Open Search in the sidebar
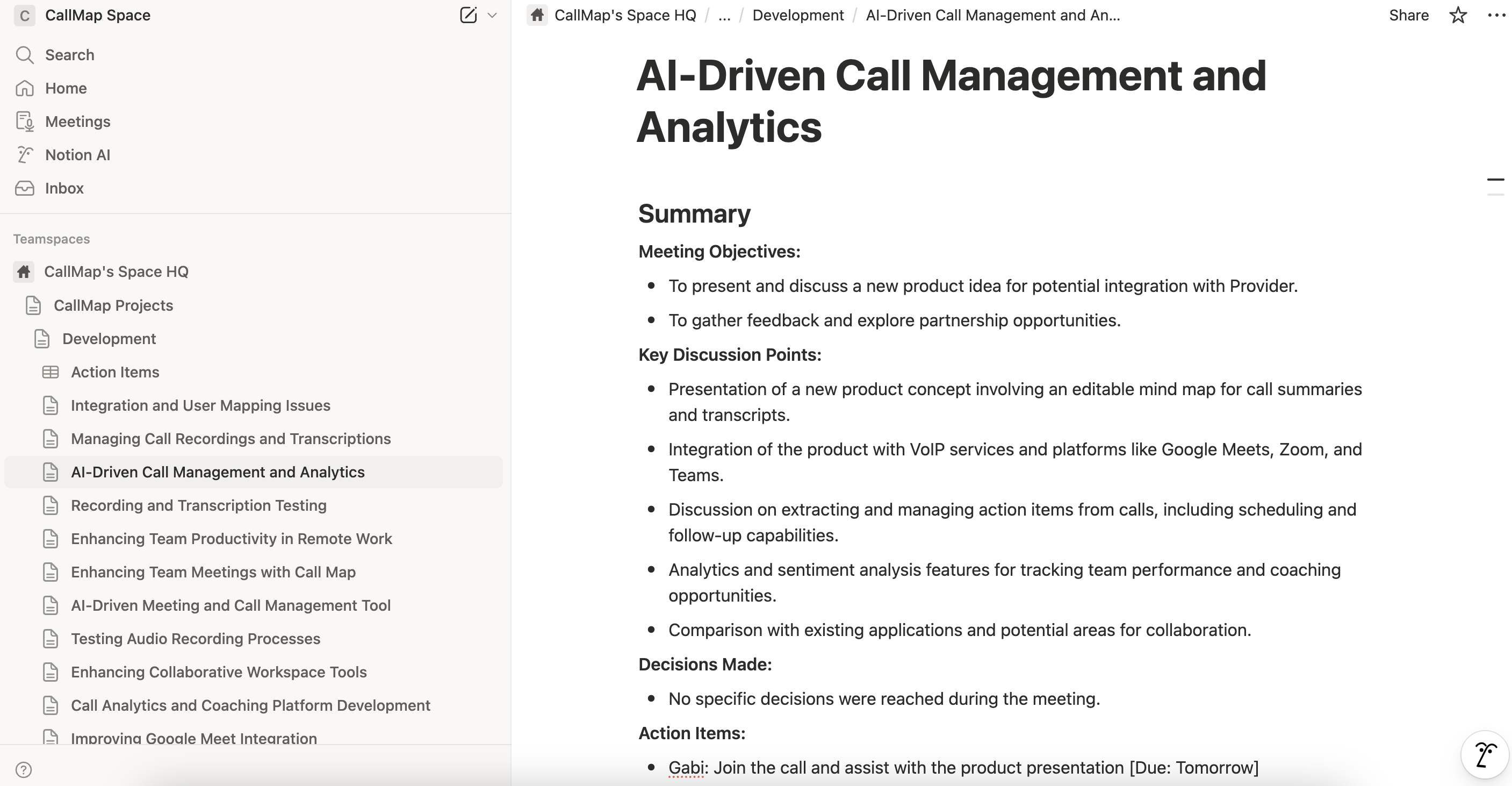This screenshot has width=1512, height=786. point(70,55)
